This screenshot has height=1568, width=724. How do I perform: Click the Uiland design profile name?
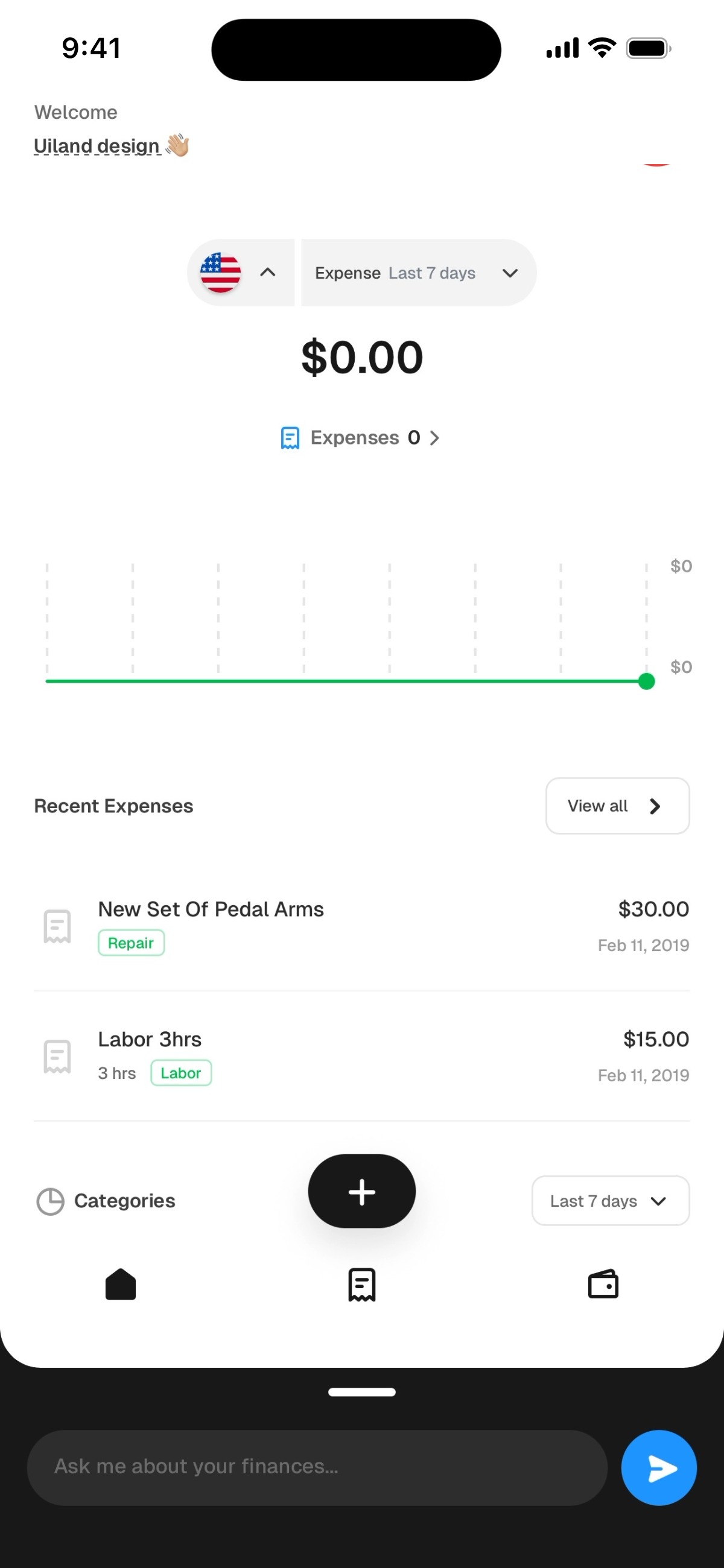click(x=97, y=146)
